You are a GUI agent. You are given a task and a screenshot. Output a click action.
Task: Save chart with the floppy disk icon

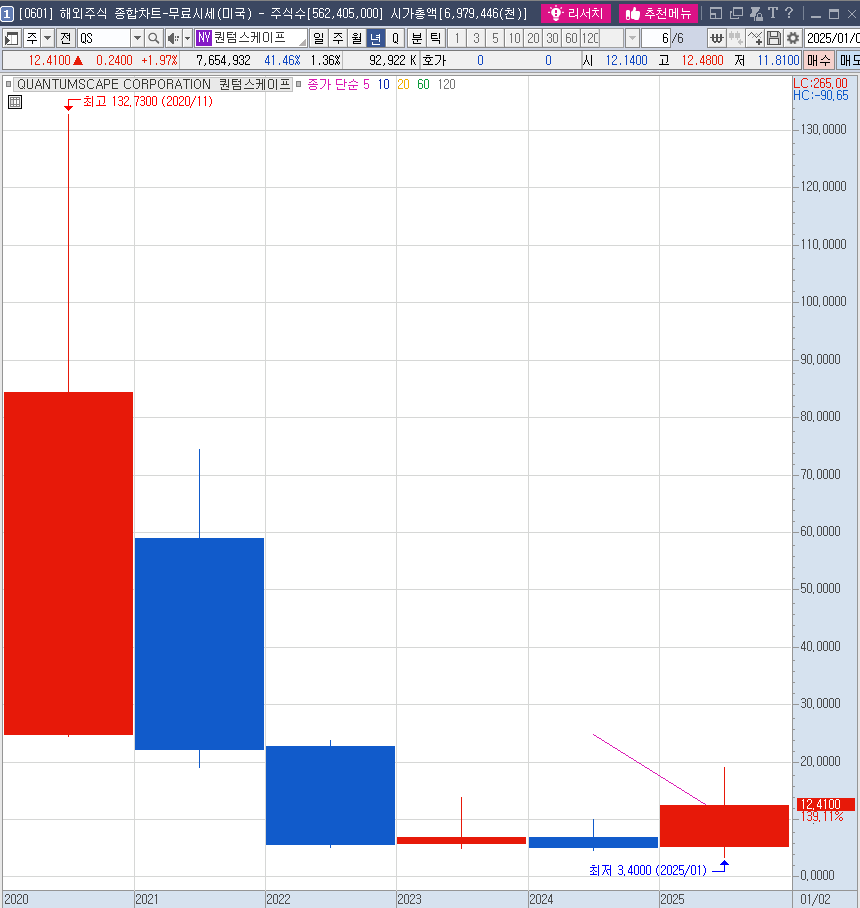[x=774, y=38]
